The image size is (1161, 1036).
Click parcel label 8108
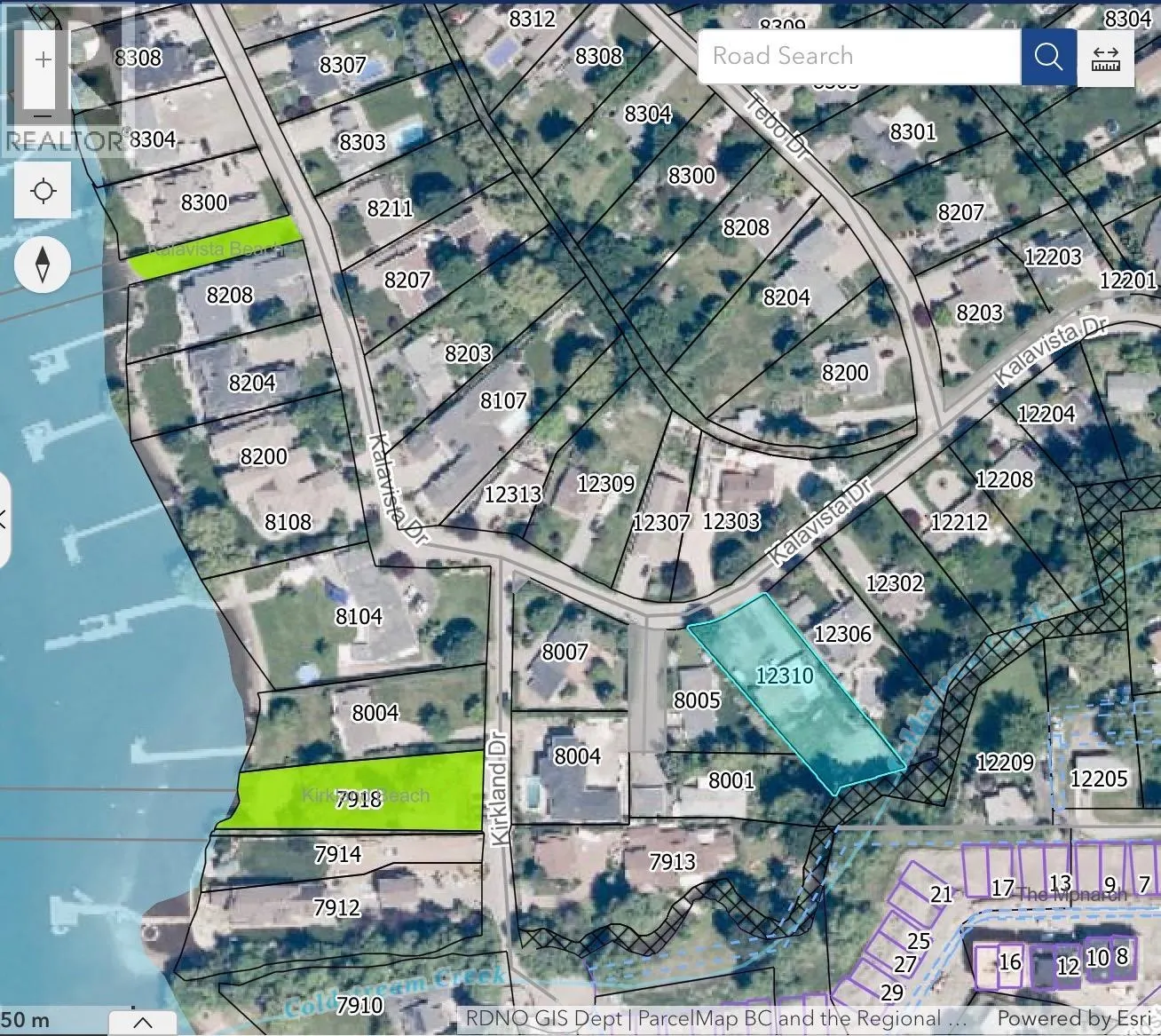click(x=288, y=521)
